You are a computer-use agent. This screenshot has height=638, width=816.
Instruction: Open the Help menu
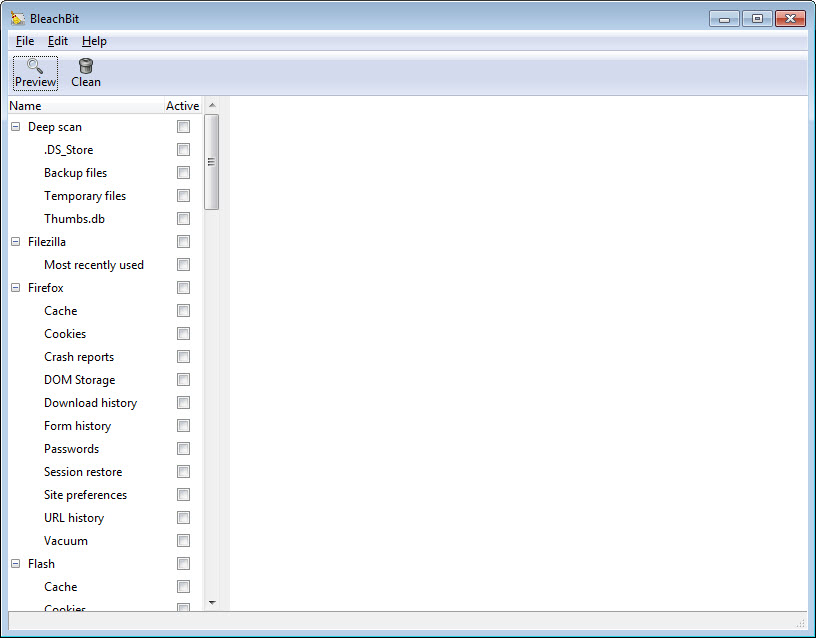tap(94, 41)
